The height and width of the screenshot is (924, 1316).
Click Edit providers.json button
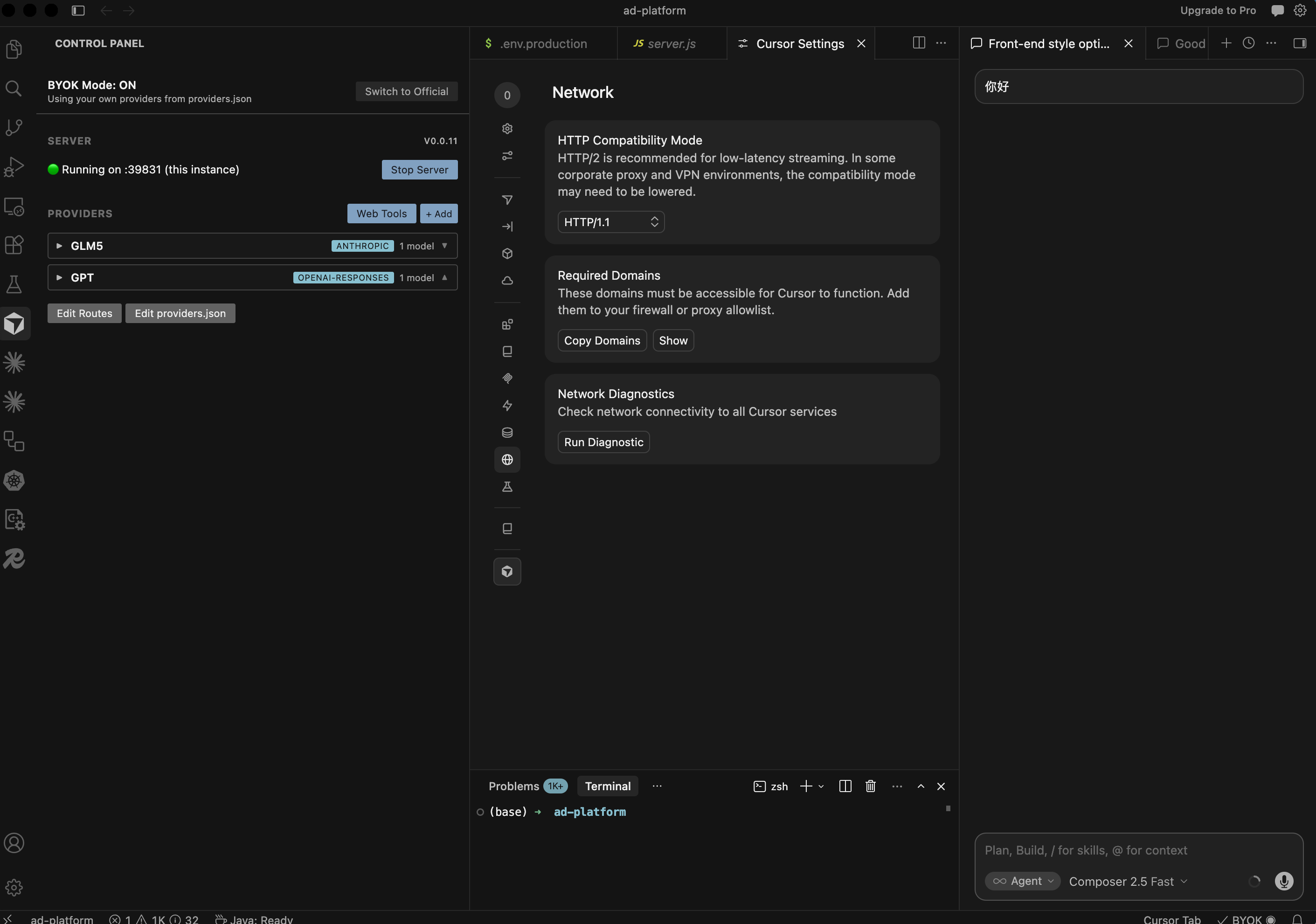(180, 313)
